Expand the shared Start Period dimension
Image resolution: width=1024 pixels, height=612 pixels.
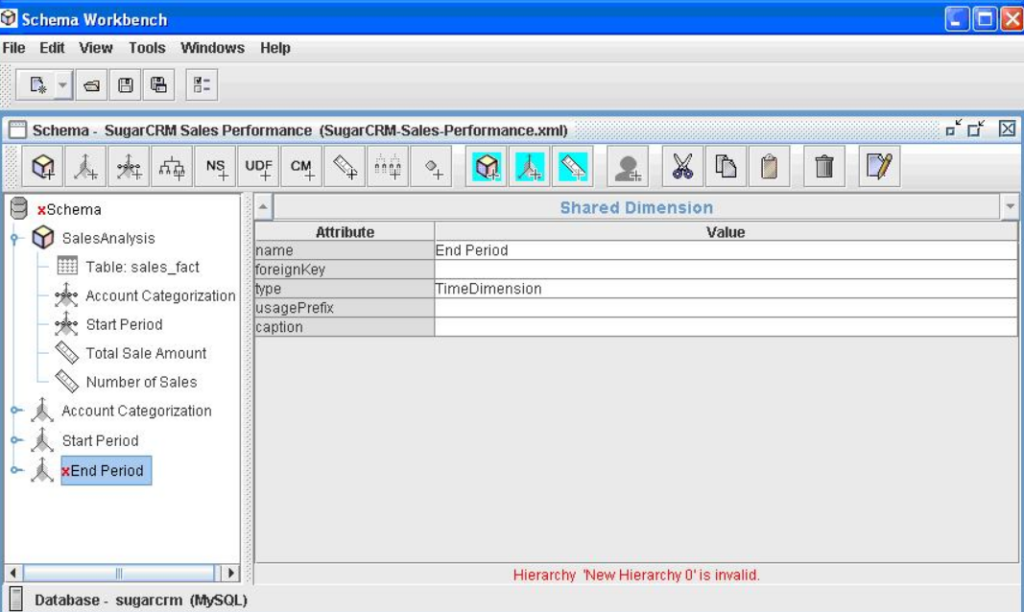click(x=16, y=440)
